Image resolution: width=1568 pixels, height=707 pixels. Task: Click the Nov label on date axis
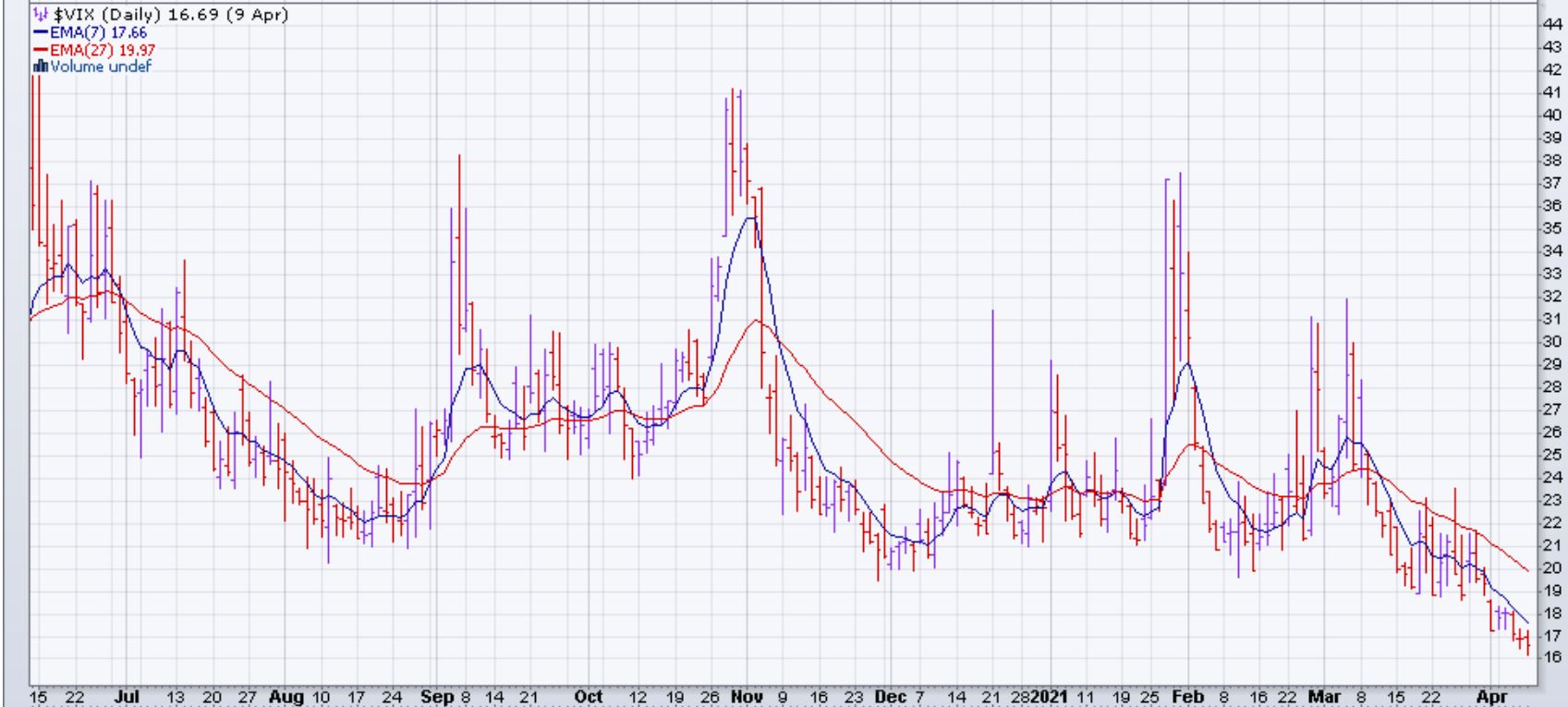coord(747,696)
